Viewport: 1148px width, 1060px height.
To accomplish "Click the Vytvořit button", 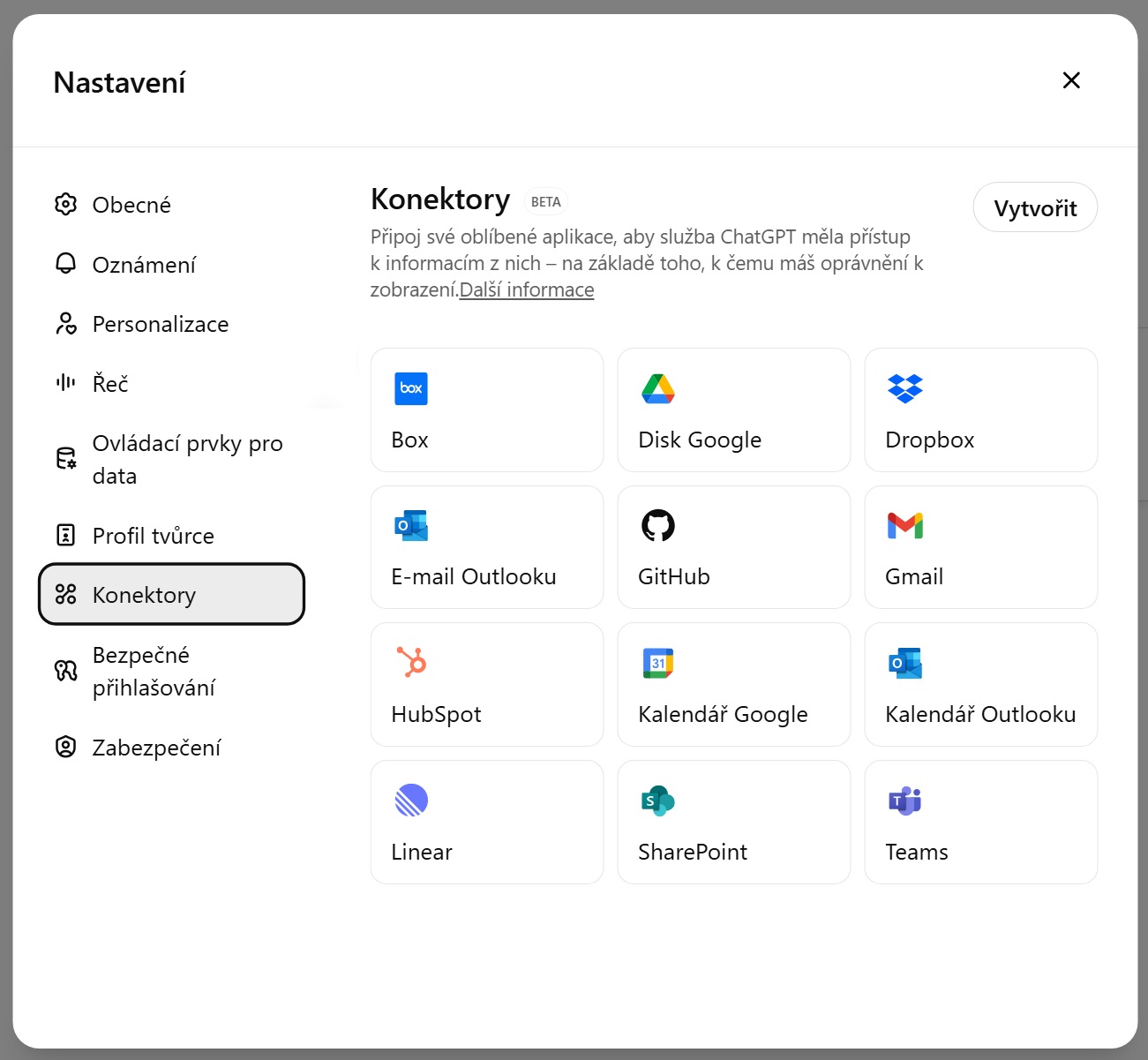I will point(1035,207).
